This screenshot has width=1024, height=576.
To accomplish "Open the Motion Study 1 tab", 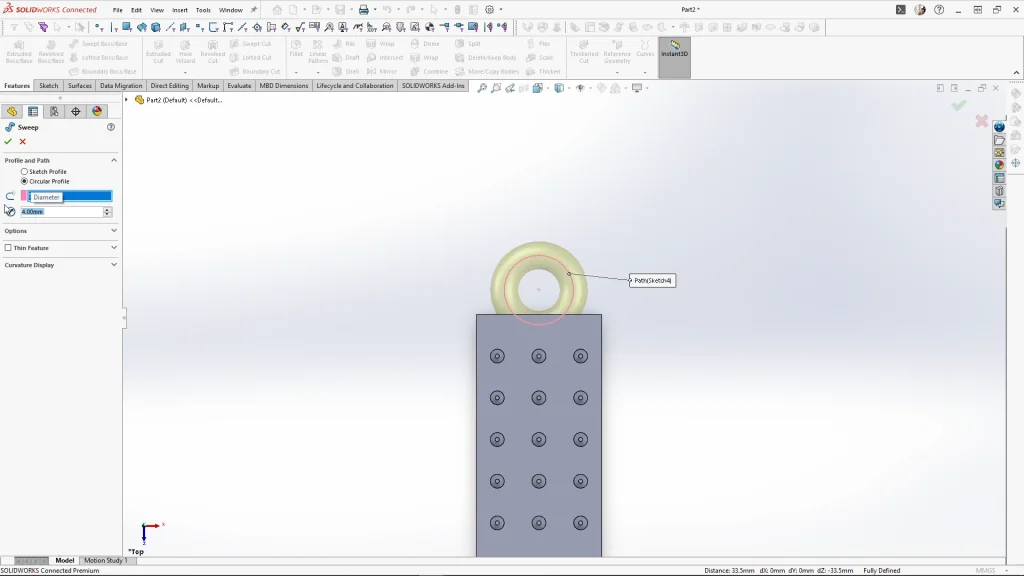I will coord(105,561).
